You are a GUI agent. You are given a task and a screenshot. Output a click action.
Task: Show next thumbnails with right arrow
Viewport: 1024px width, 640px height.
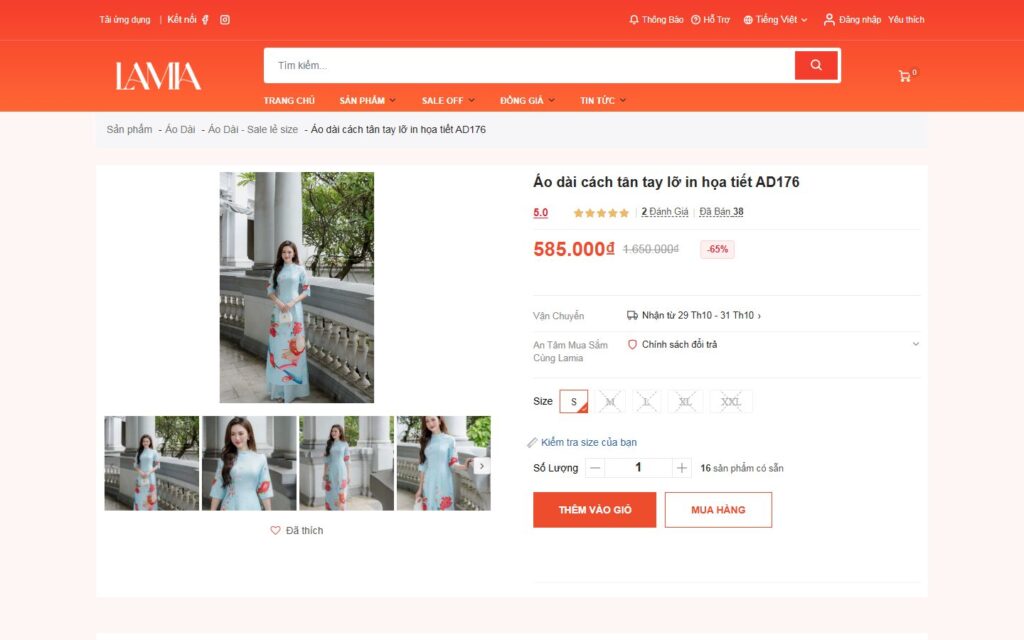(482, 466)
